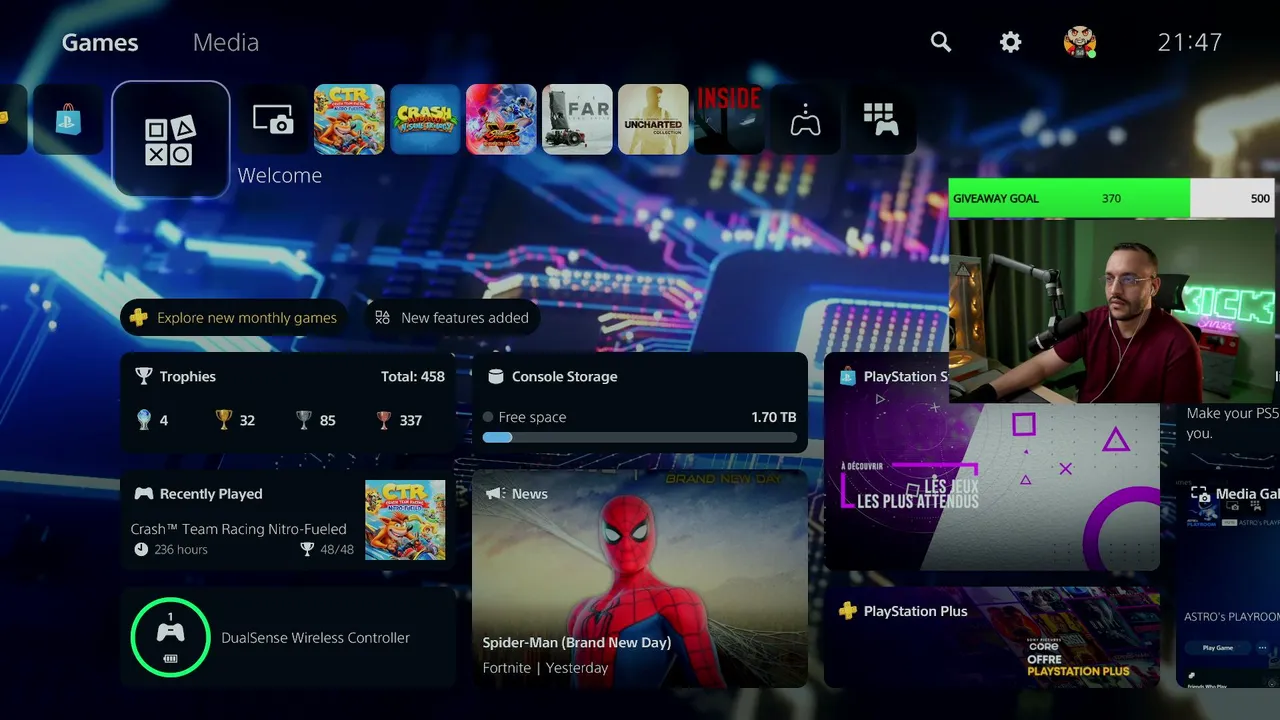This screenshot has height=720, width=1280.
Task: Open the controller icon next to INSIDE
Action: 805,120
